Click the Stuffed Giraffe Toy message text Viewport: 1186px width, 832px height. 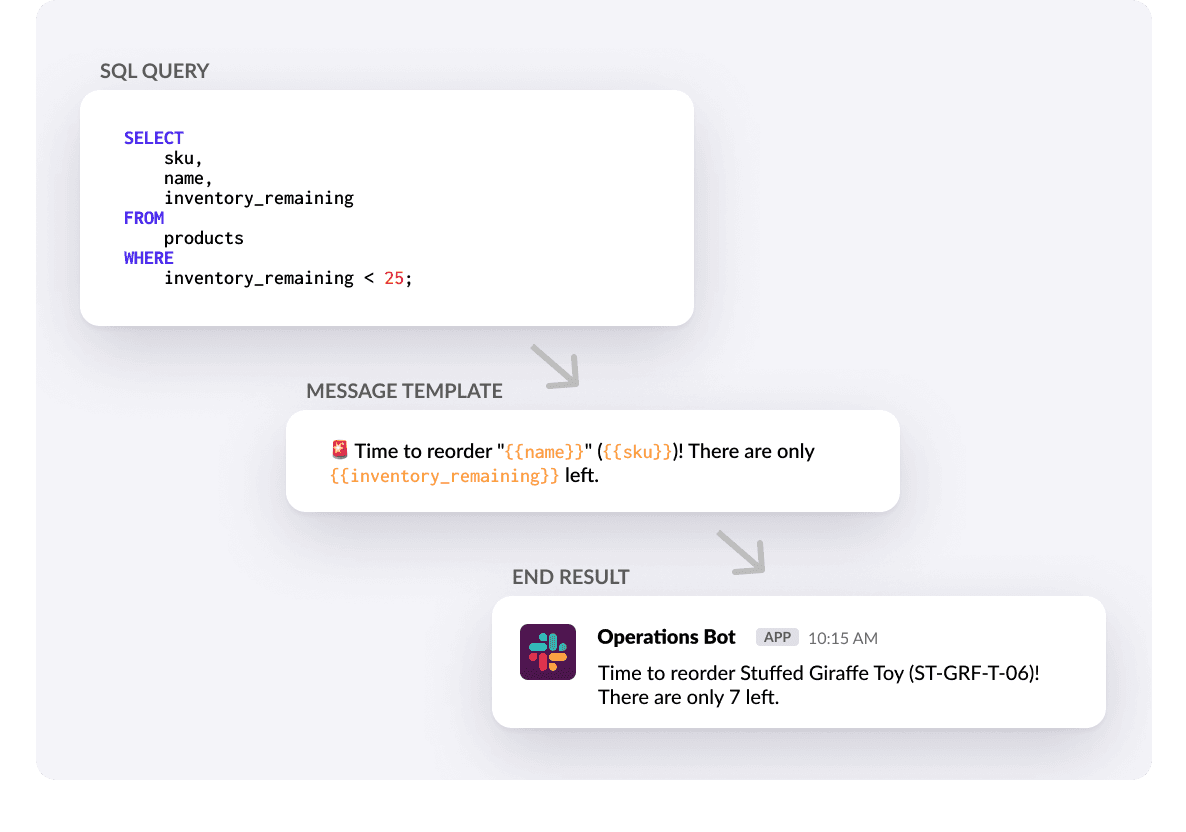click(x=818, y=672)
